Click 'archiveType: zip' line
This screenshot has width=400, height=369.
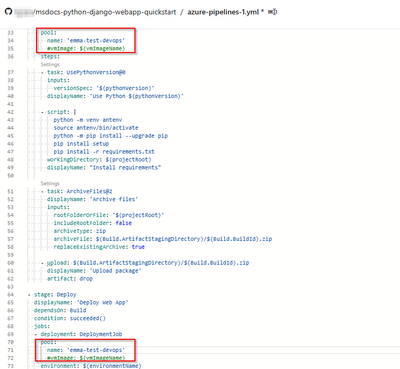pyautogui.click(x=80, y=231)
